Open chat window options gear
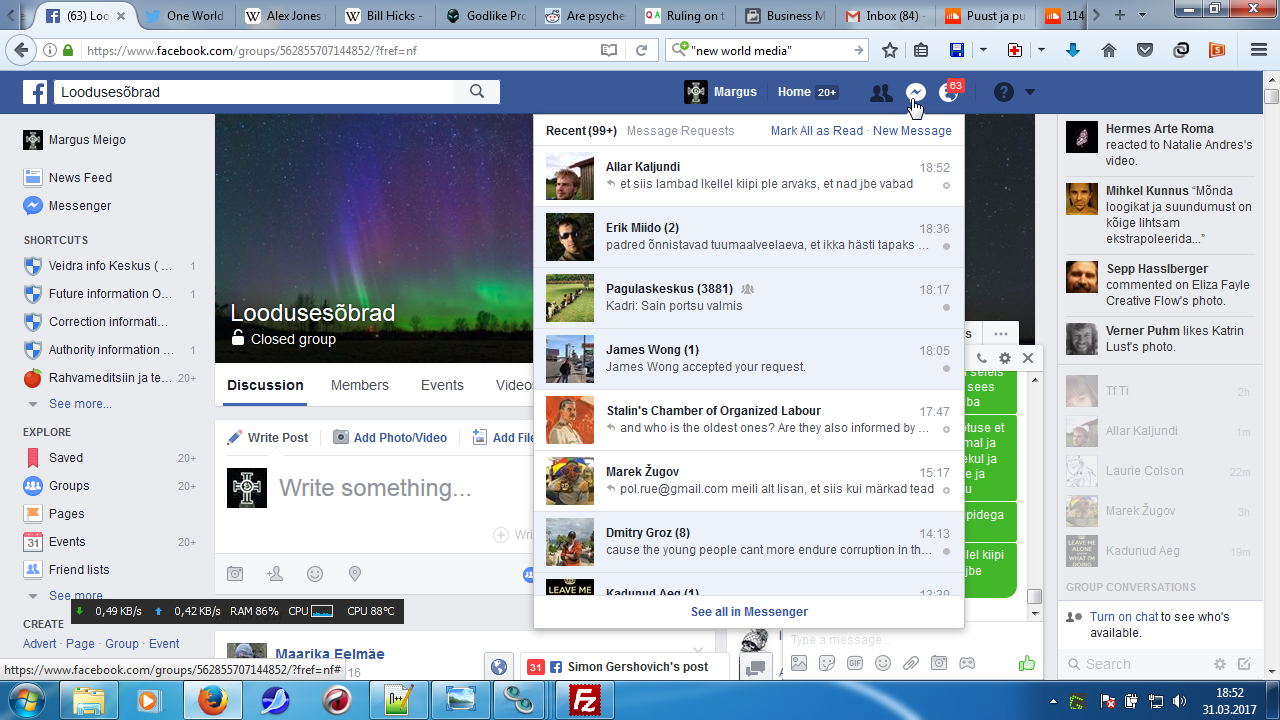1280x720 pixels. pyautogui.click(x=1005, y=358)
